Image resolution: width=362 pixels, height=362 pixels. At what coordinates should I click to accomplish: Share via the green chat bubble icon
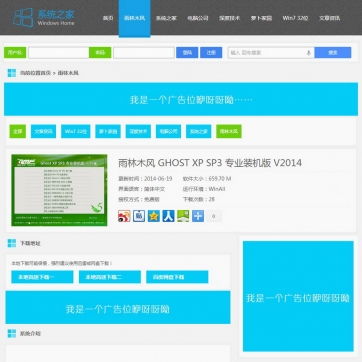point(183,216)
